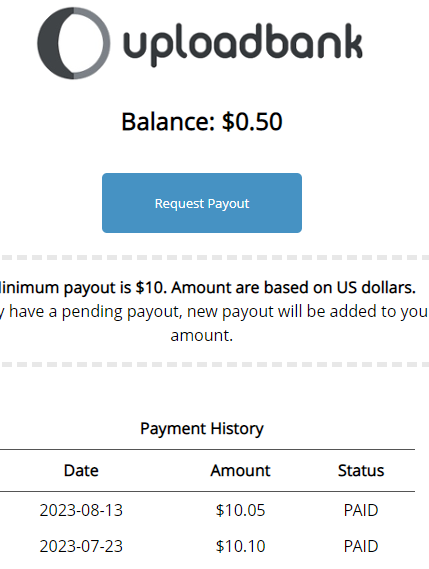The image size is (429, 569).
Task: Click the Payment History title
Action: [202, 429]
